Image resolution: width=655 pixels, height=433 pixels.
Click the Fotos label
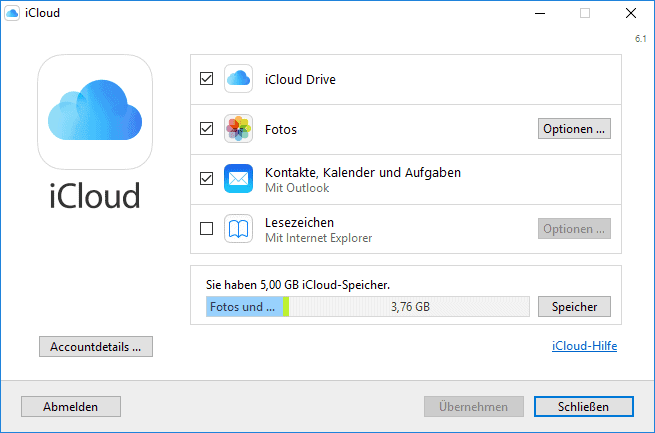click(281, 129)
